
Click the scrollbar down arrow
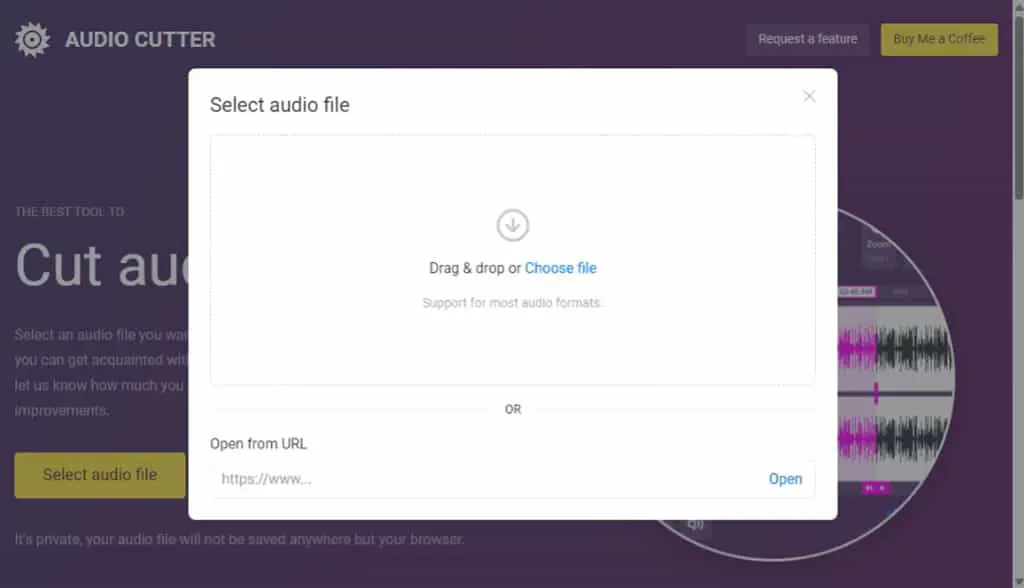[1018, 581]
